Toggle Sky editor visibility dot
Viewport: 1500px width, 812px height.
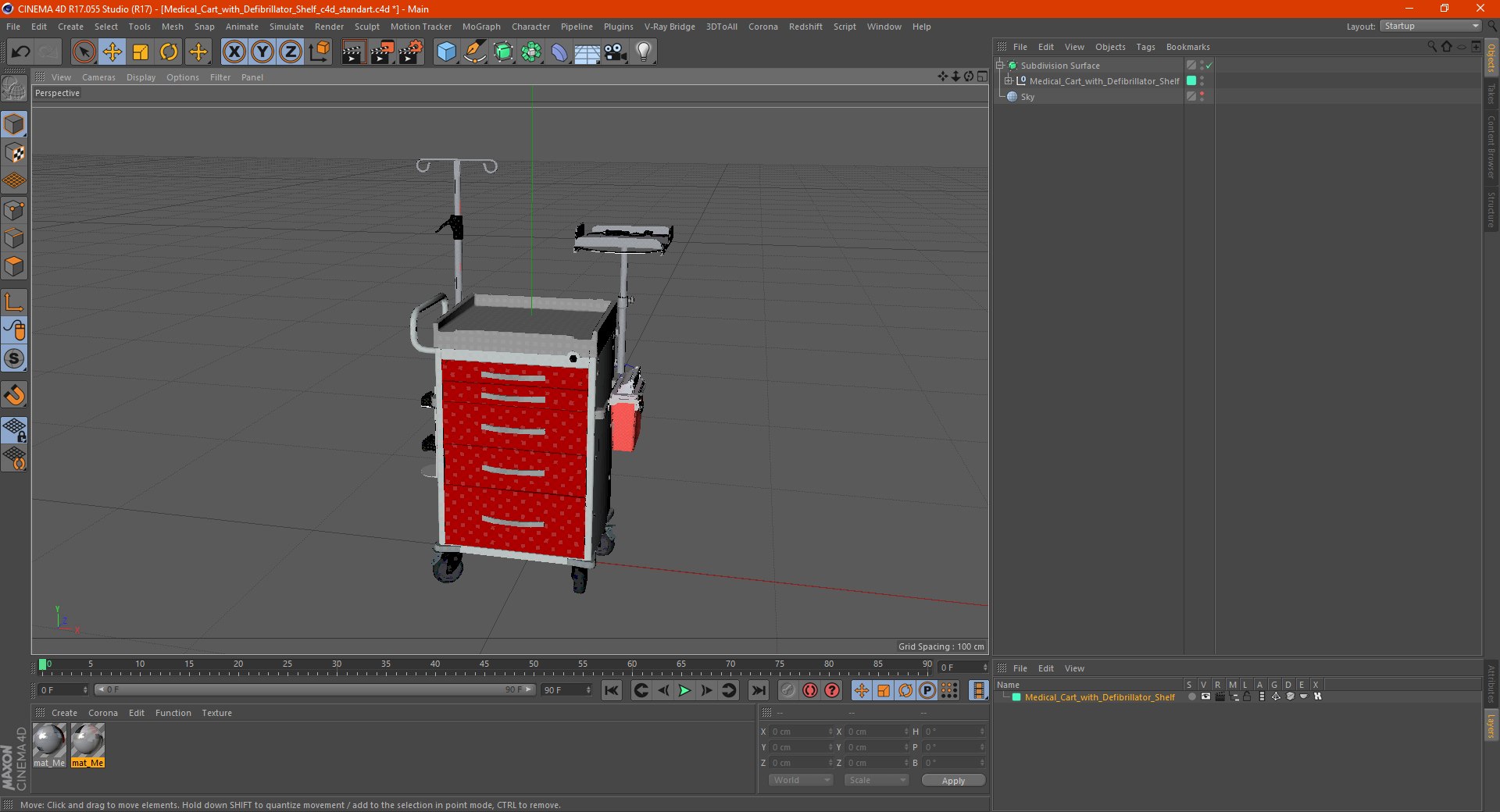pos(1202,94)
